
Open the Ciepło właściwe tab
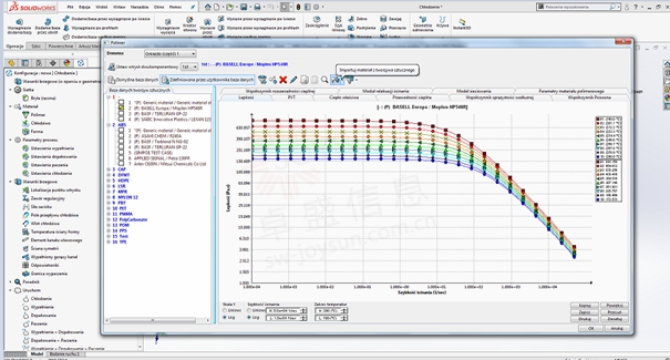pyautogui.click(x=344, y=98)
